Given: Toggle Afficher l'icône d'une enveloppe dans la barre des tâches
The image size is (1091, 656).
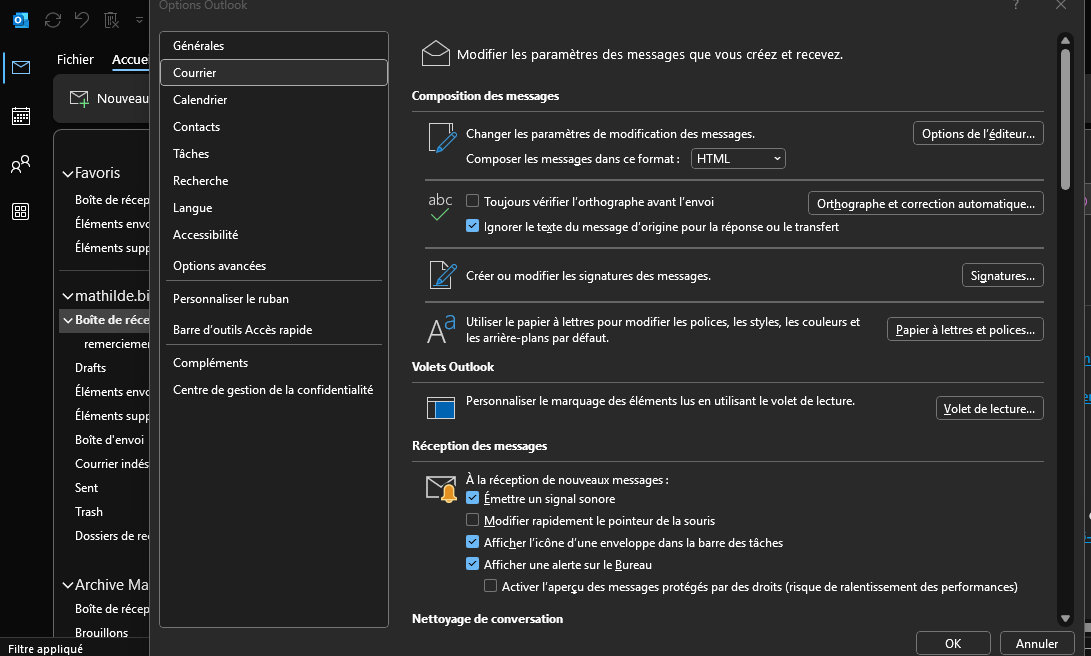Looking at the screenshot, I should click(x=472, y=542).
